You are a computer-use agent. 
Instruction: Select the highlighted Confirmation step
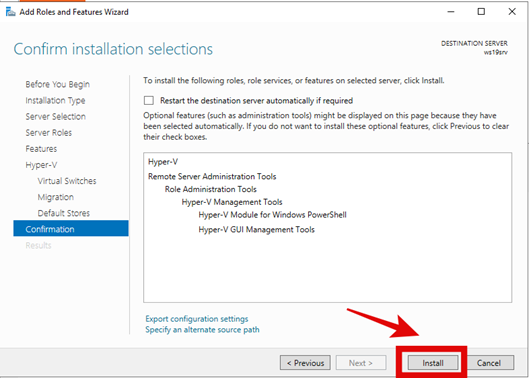pyautogui.click(x=71, y=229)
